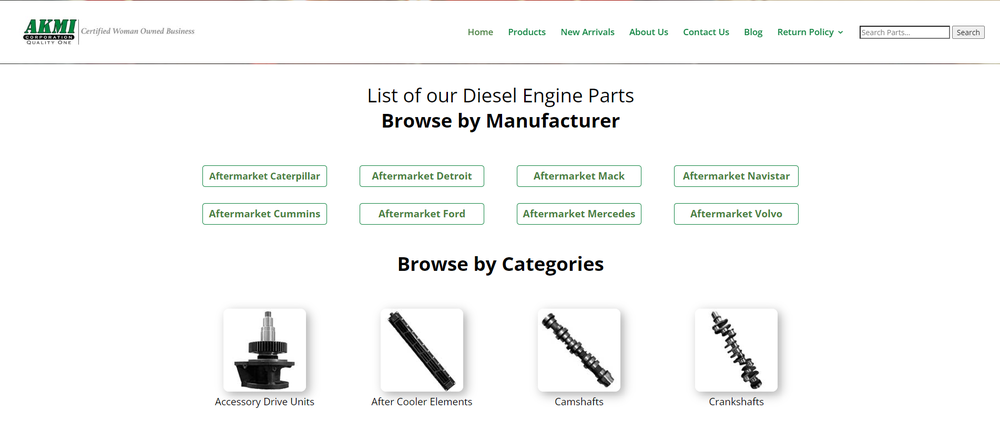
Task: Click into the Search Parts field
Action: (904, 33)
